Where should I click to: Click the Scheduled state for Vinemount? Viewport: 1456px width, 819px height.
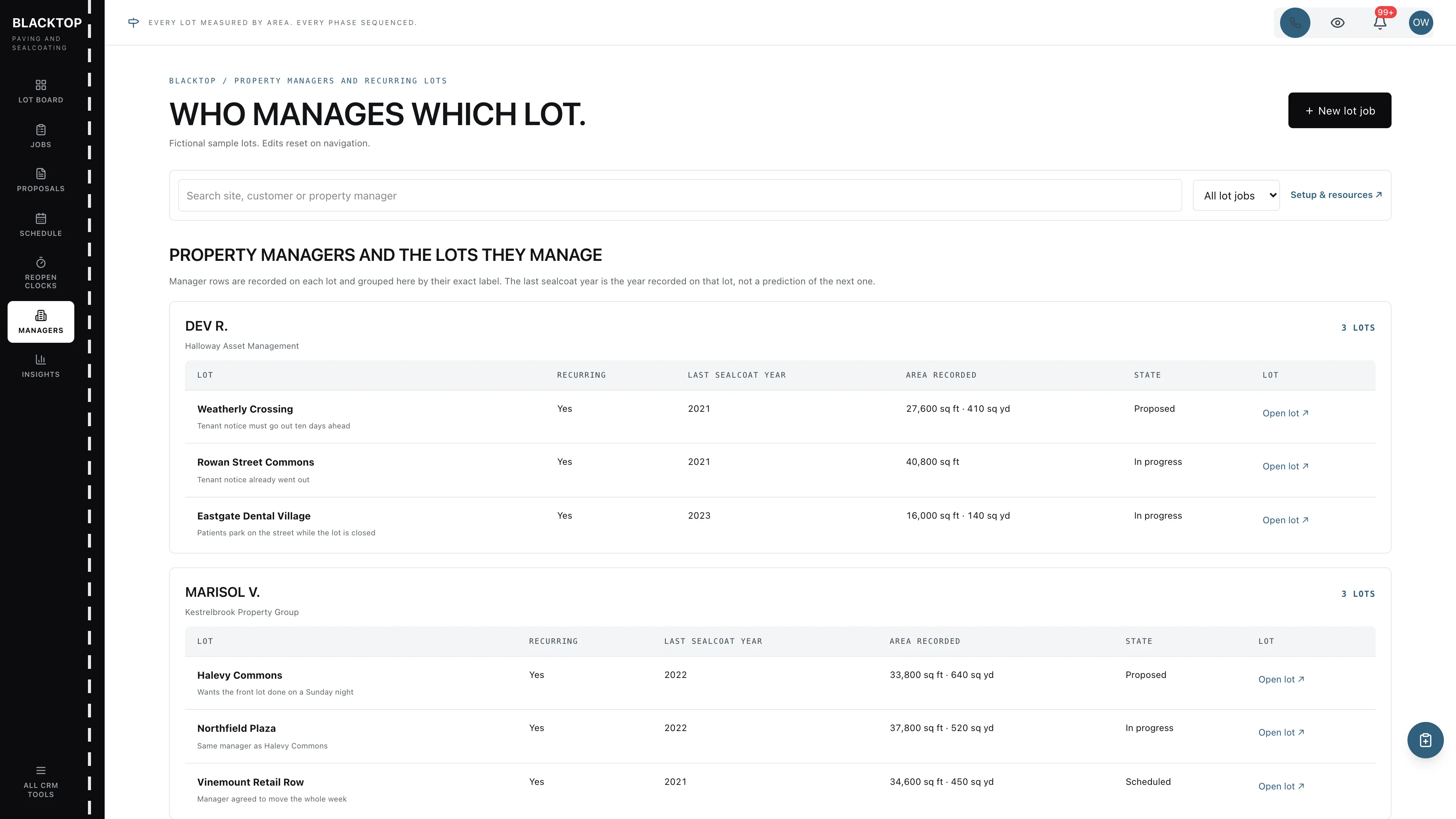[1148, 782]
